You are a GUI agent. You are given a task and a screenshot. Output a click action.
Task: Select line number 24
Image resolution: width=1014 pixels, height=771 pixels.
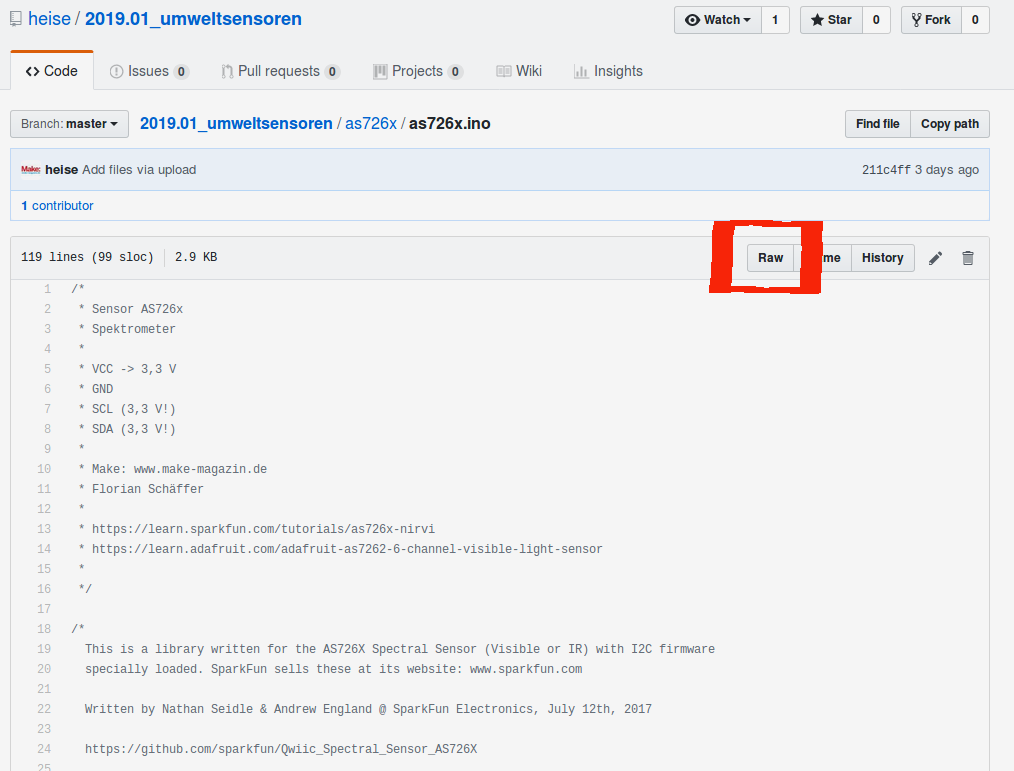tap(44, 749)
